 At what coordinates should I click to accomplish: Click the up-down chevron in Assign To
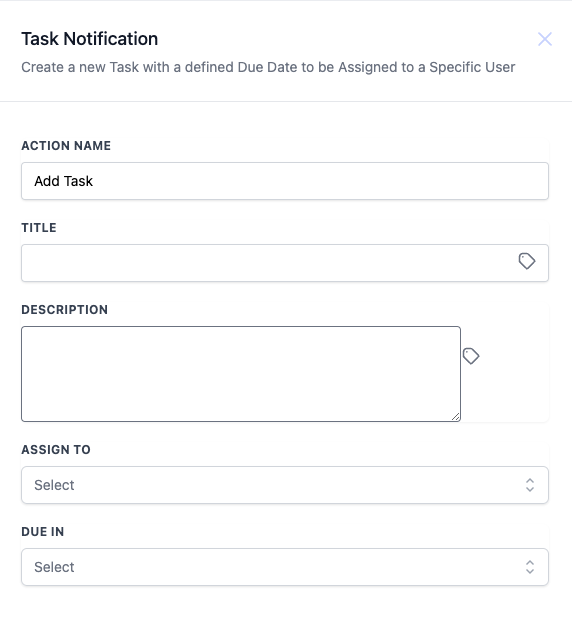pyautogui.click(x=529, y=485)
